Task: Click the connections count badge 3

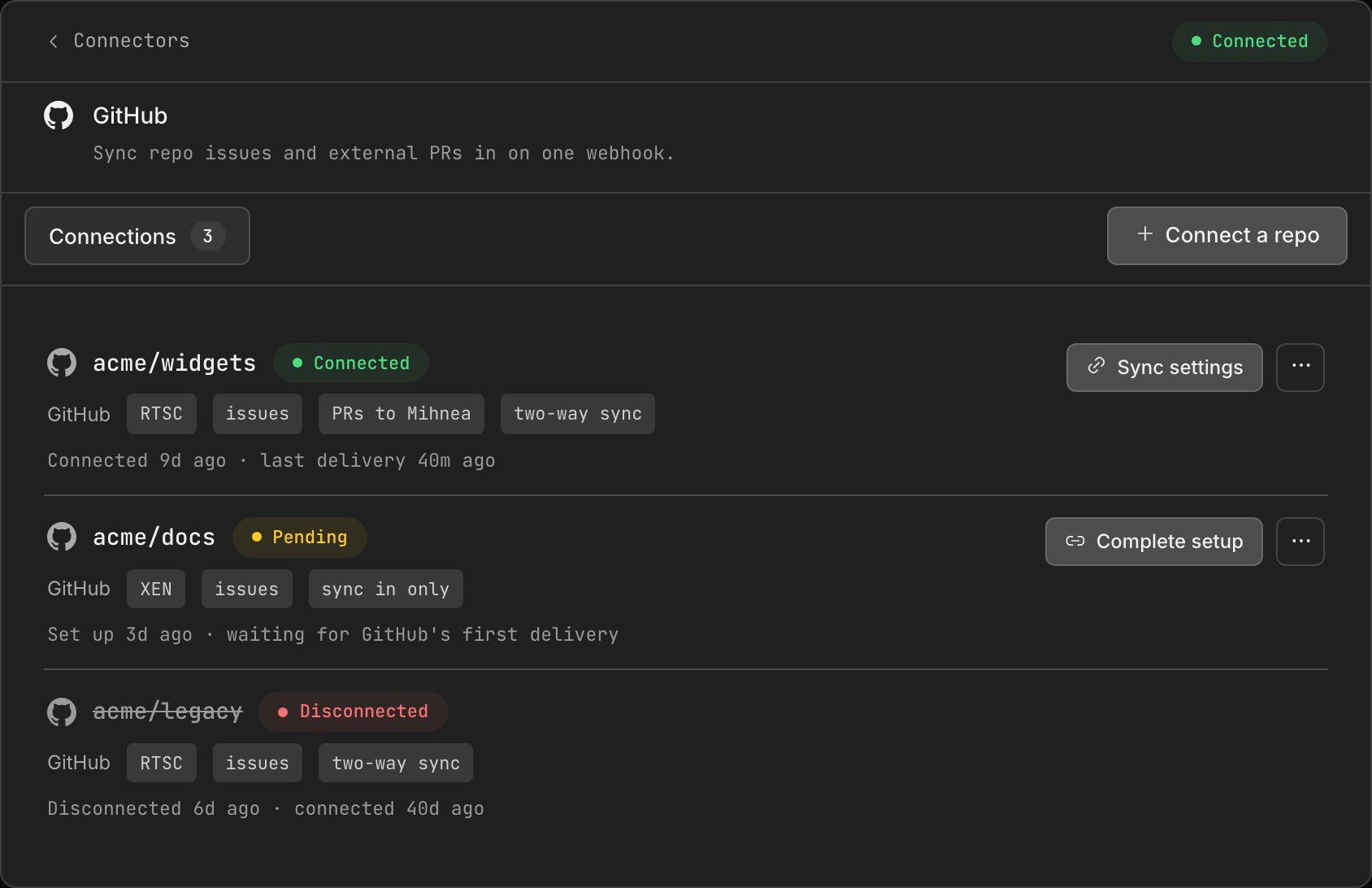Action: click(x=208, y=236)
